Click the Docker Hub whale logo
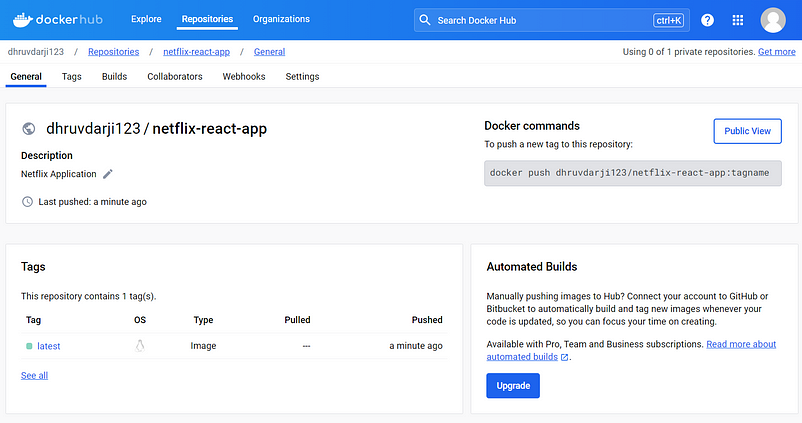 point(57,19)
